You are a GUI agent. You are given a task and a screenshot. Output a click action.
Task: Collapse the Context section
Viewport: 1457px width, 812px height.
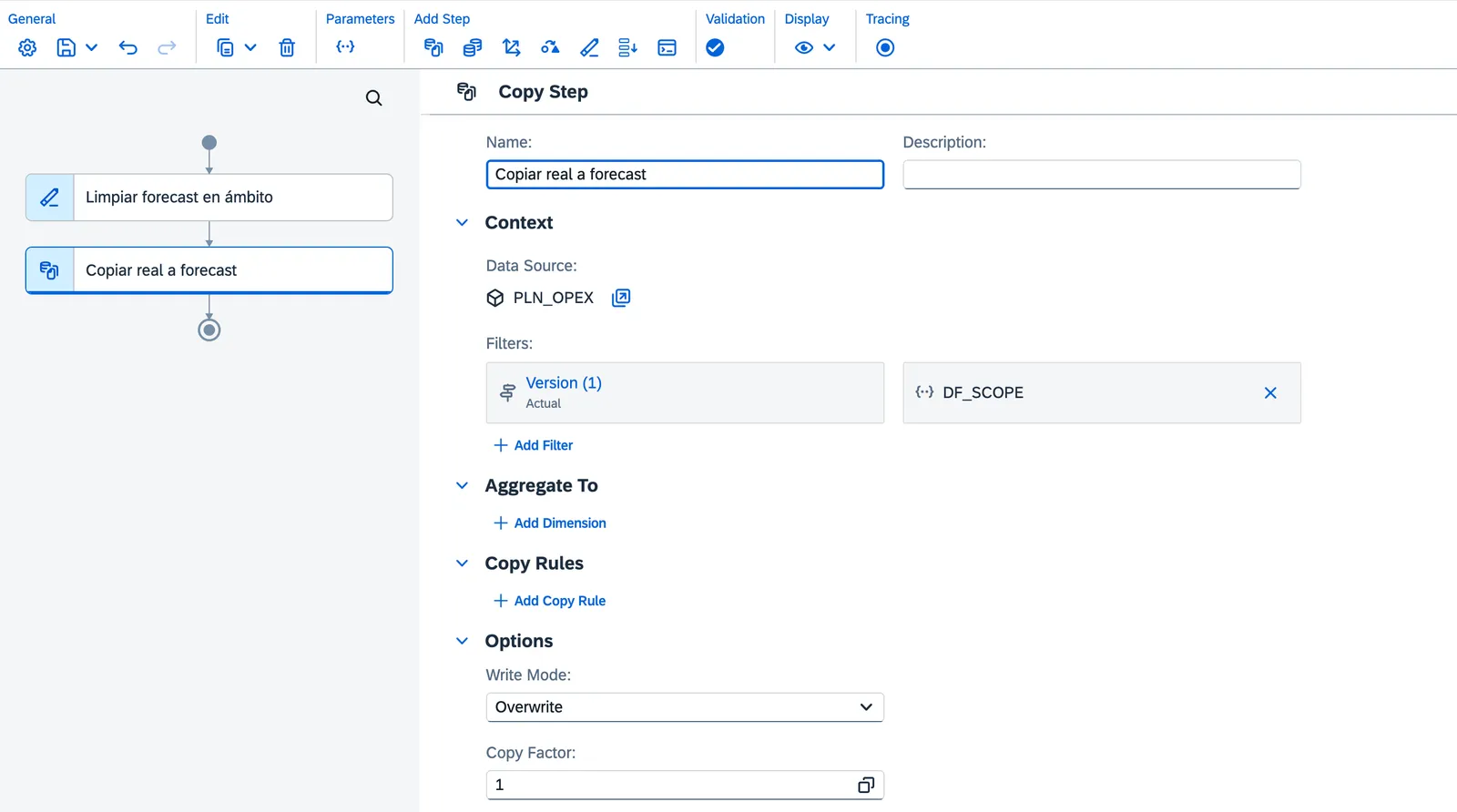462,223
